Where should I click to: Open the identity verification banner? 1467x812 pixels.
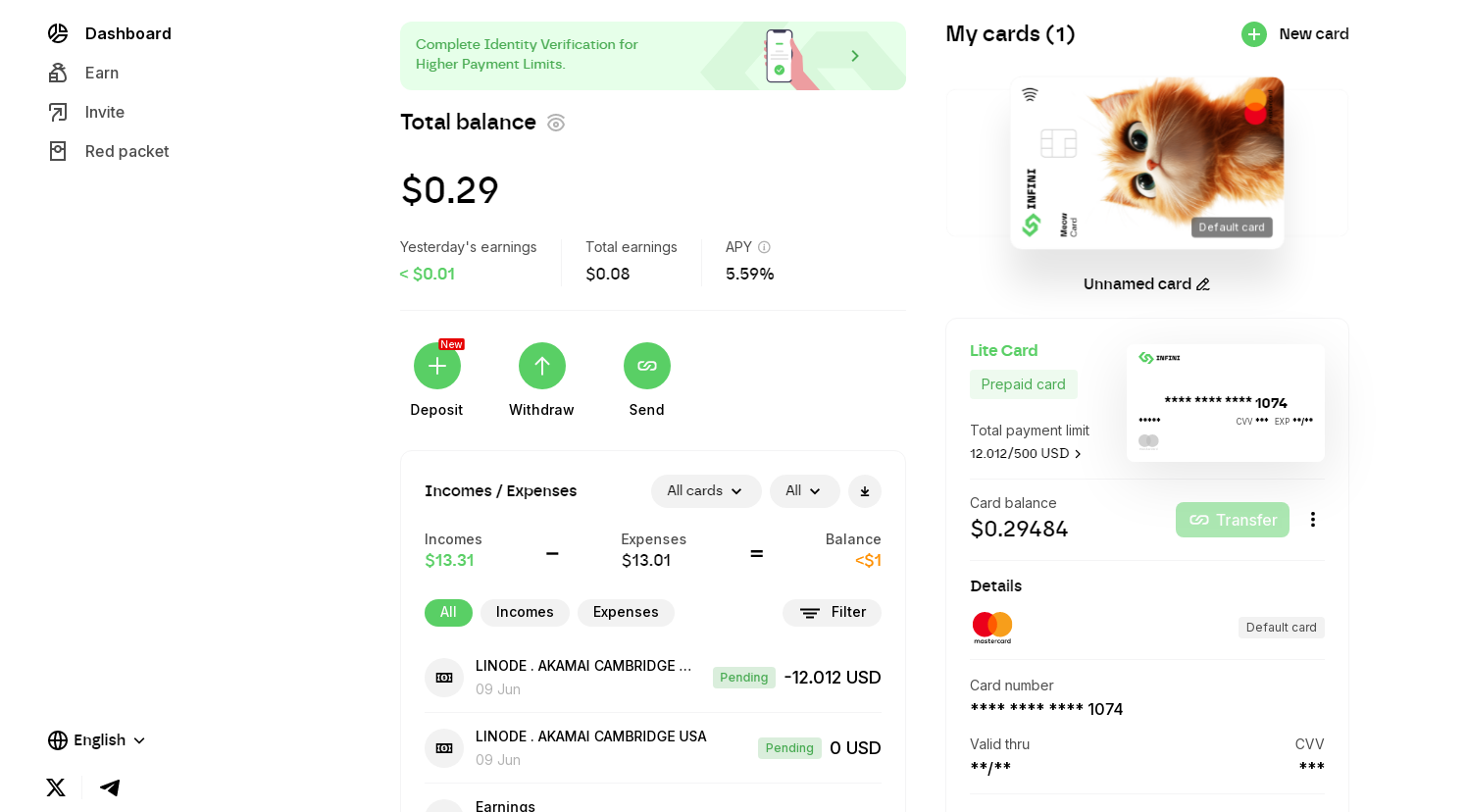(653, 56)
